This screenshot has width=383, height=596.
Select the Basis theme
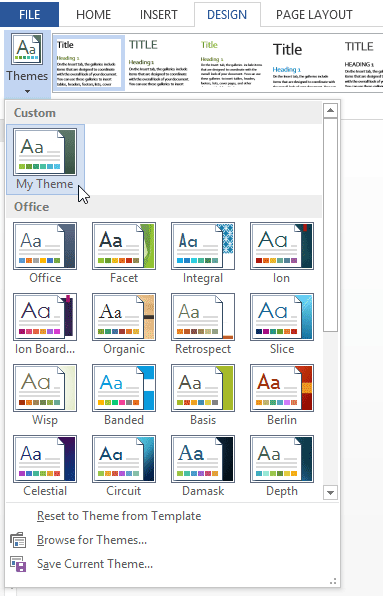[203, 395]
